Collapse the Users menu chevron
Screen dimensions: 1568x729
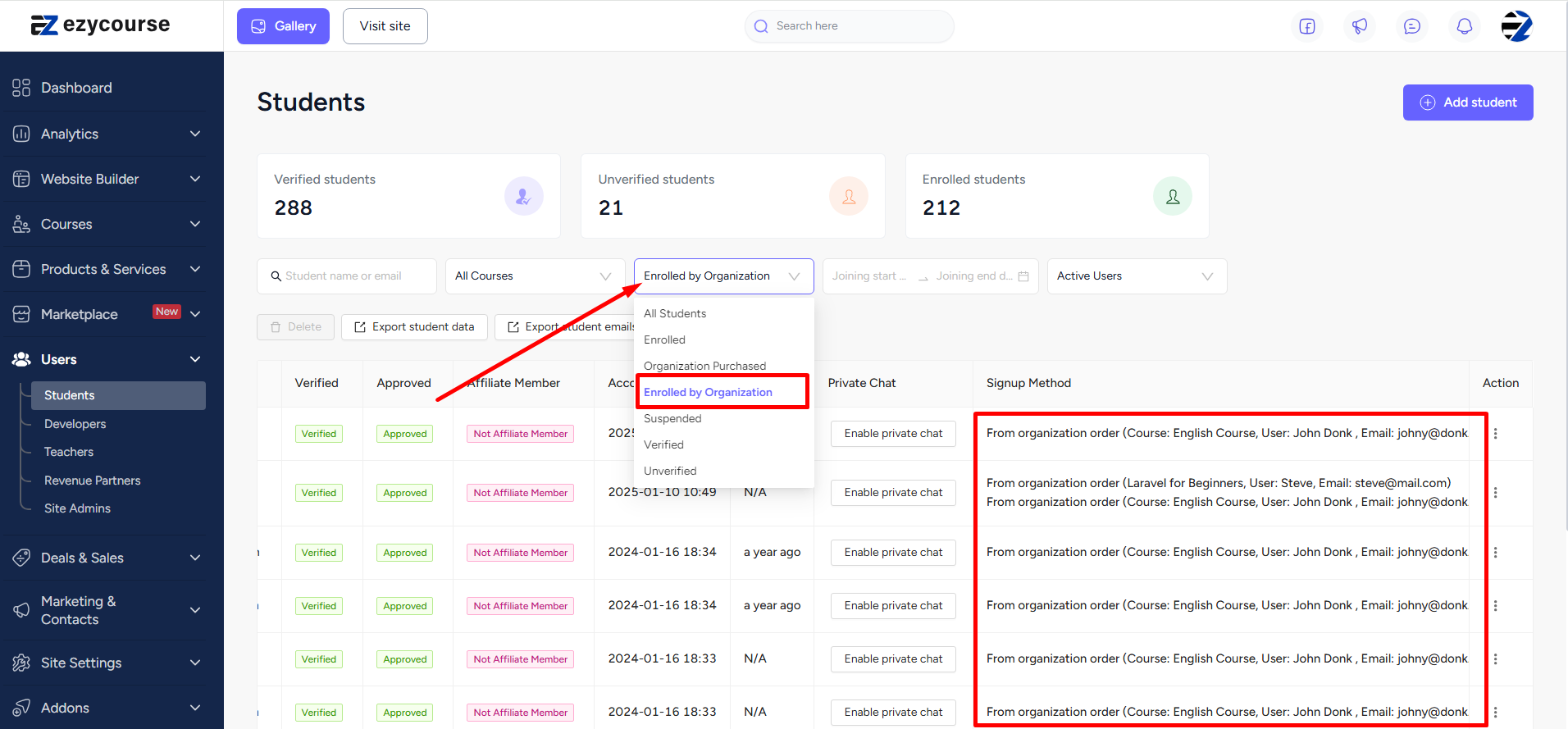[x=195, y=359]
